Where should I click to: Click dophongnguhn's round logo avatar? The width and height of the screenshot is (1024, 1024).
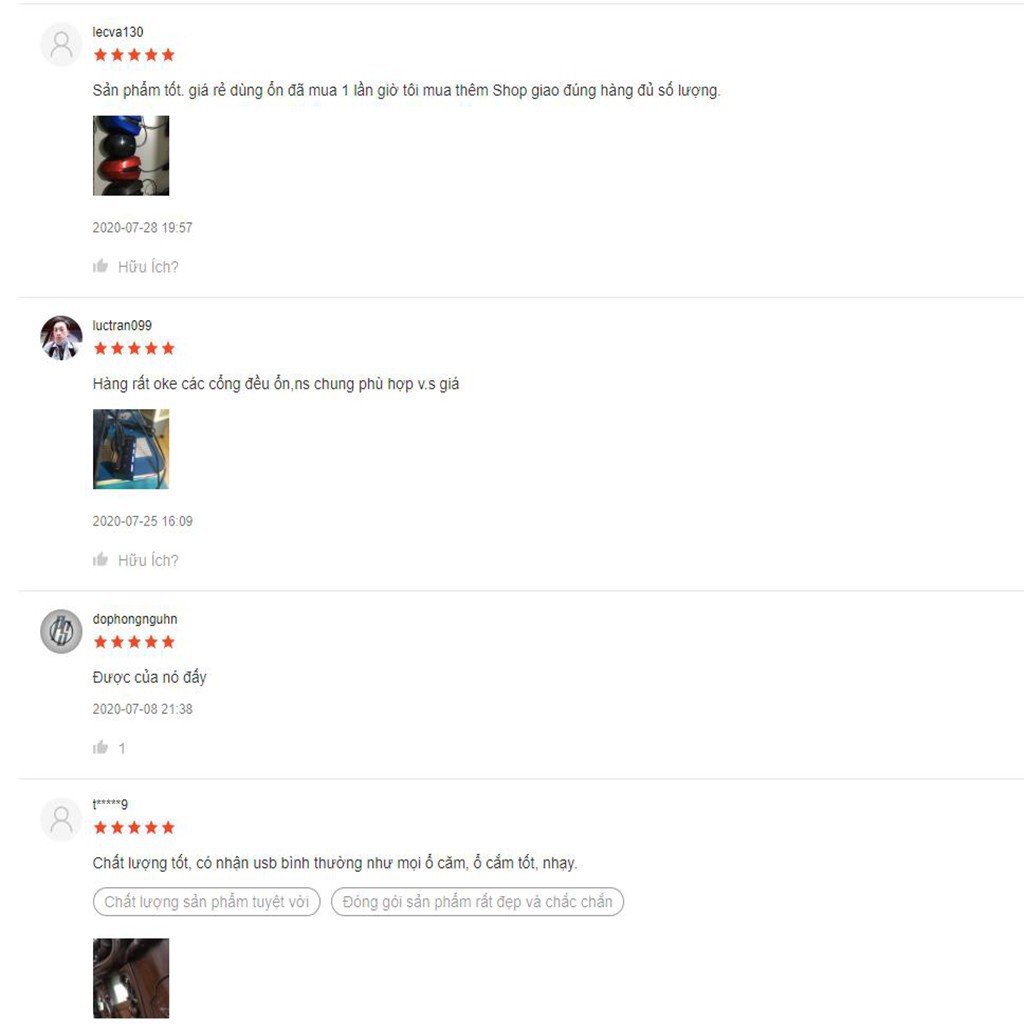[61, 632]
